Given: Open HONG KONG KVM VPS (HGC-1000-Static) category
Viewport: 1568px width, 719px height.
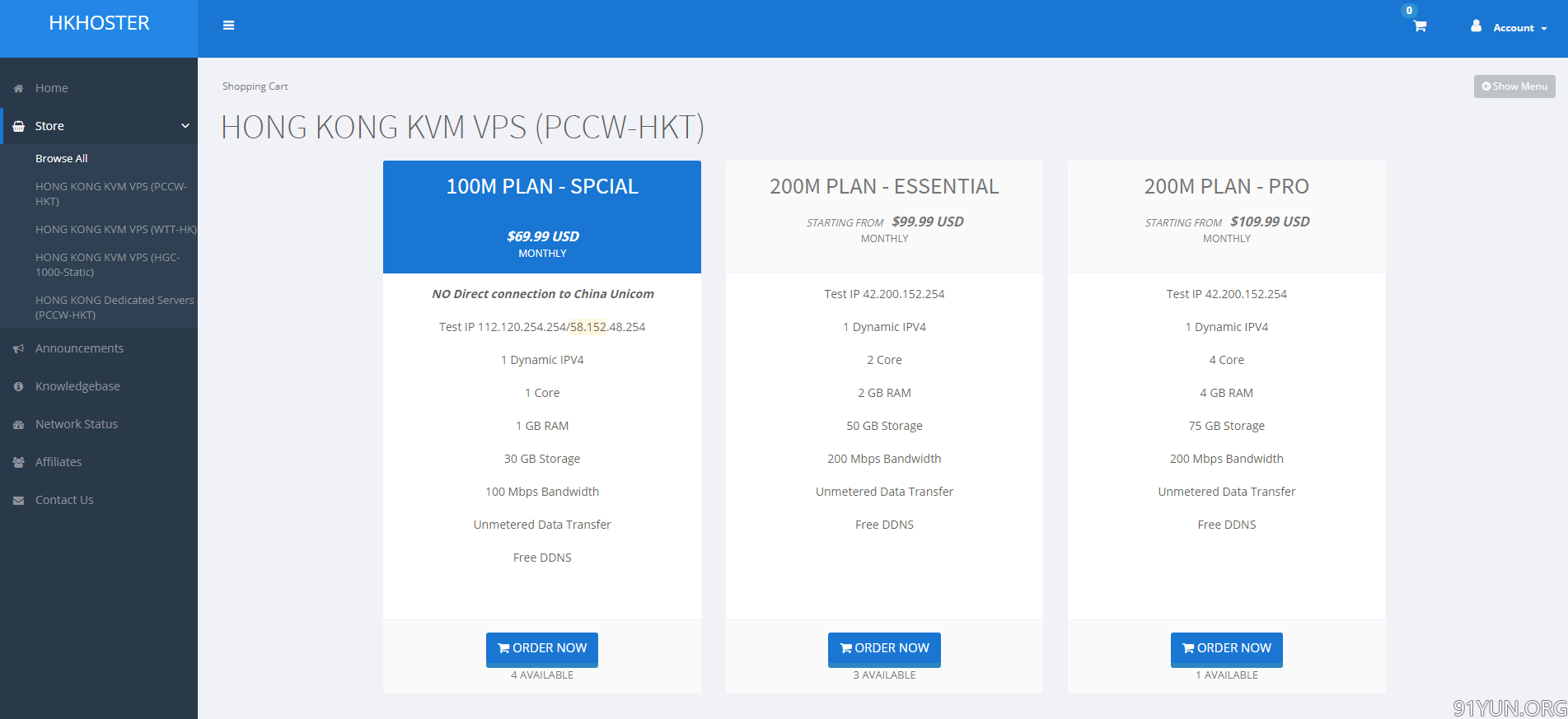Looking at the screenshot, I should pyautogui.click(x=107, y=264).
